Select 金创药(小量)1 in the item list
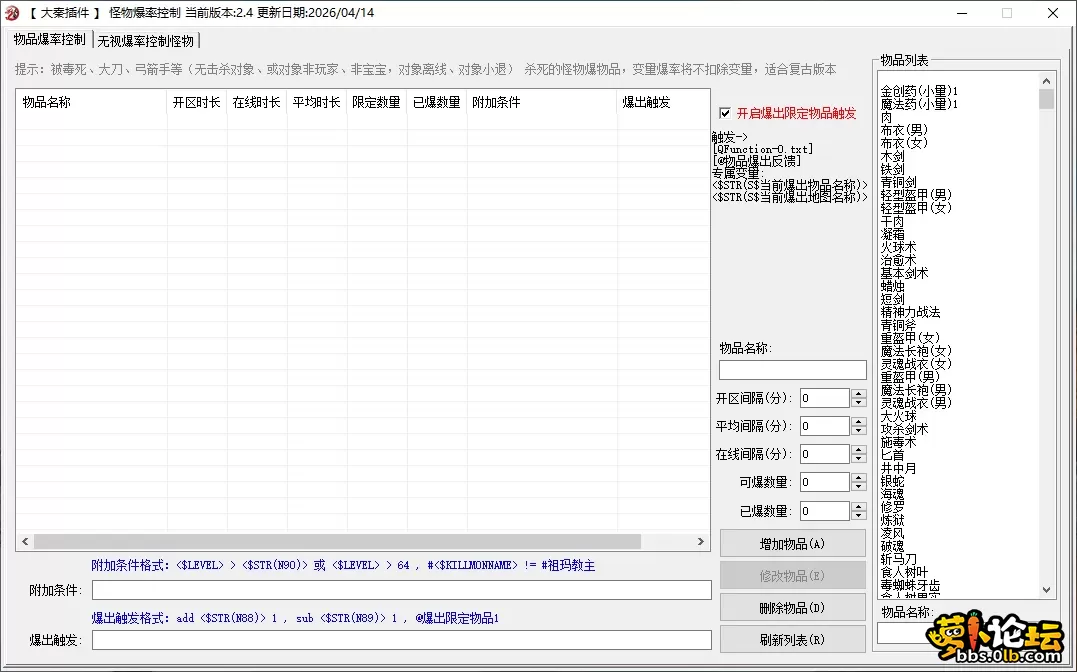The width and height of the screenshot is (1077, 672). click(x=919, y=91)
